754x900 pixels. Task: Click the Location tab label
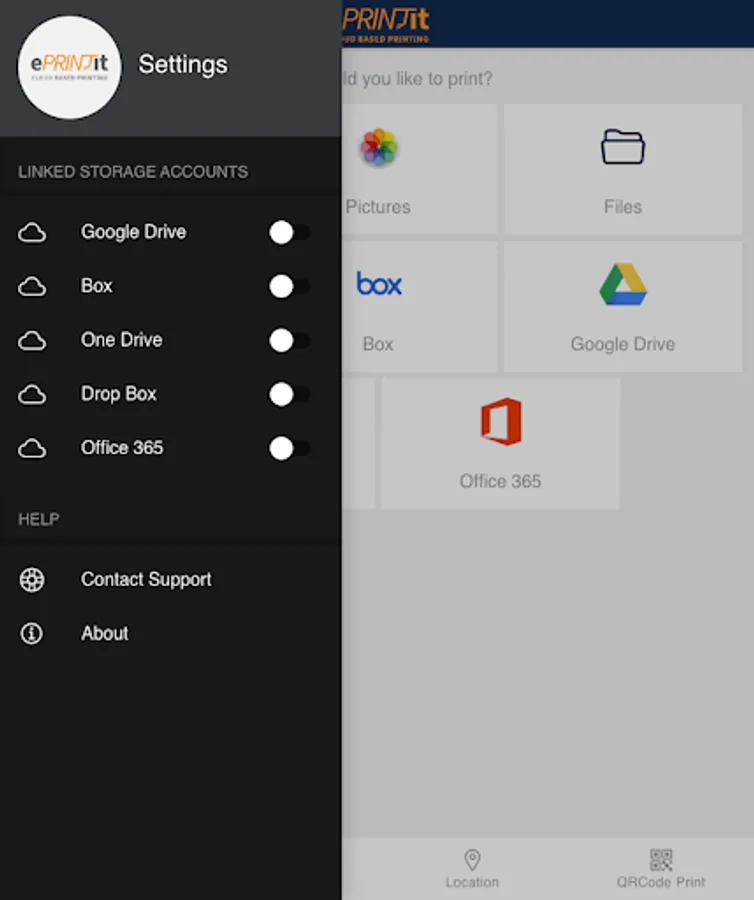pyautogui.click(x=472, y=882)
